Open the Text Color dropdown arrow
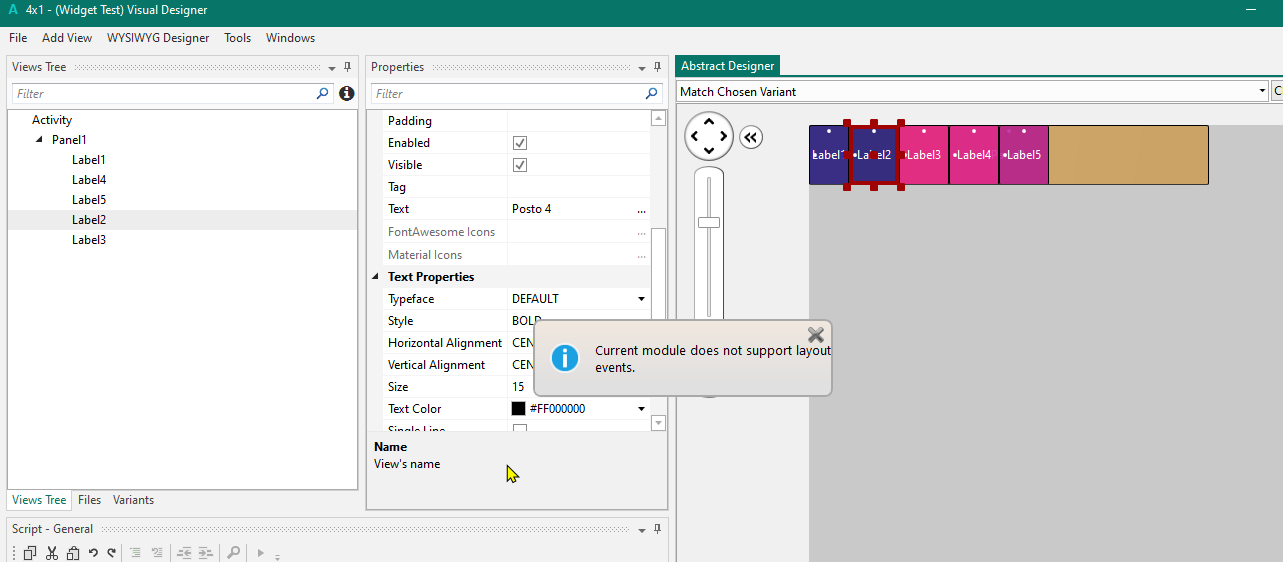The image size is (1283, 562). [x=641, y=409]
